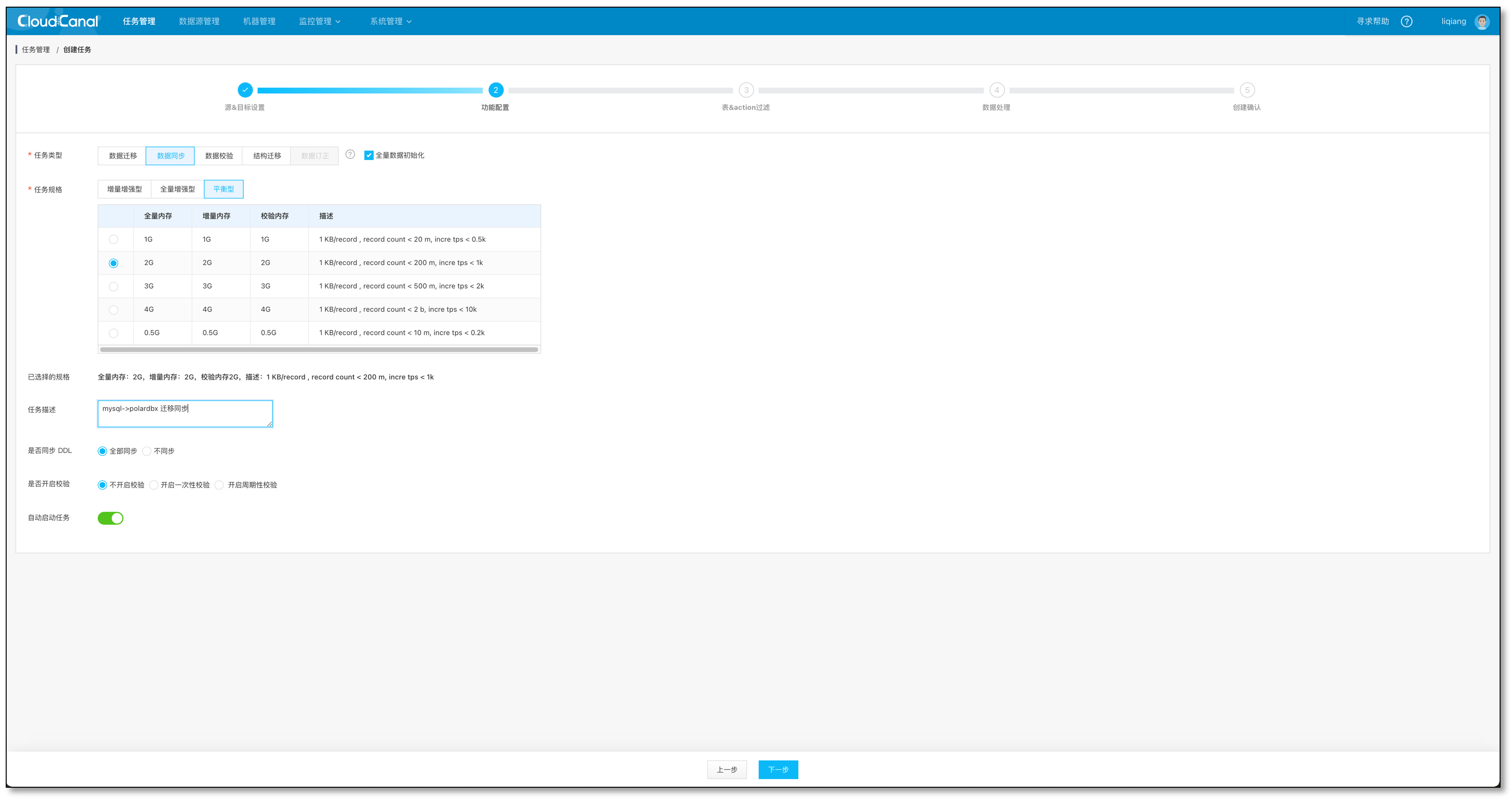1512x802 pixels.
Task: Click the help question mark icon in header
Action: [1406, 22]
